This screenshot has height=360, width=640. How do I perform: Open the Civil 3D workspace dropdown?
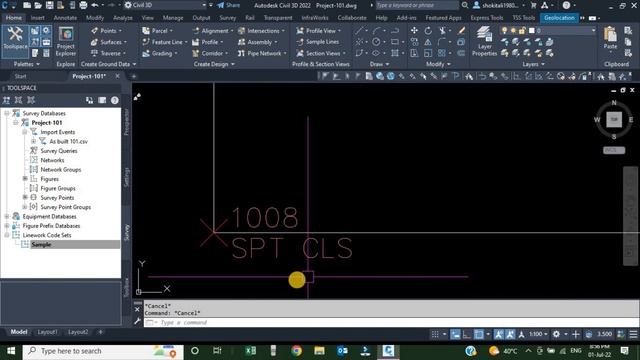click(165, 5)
